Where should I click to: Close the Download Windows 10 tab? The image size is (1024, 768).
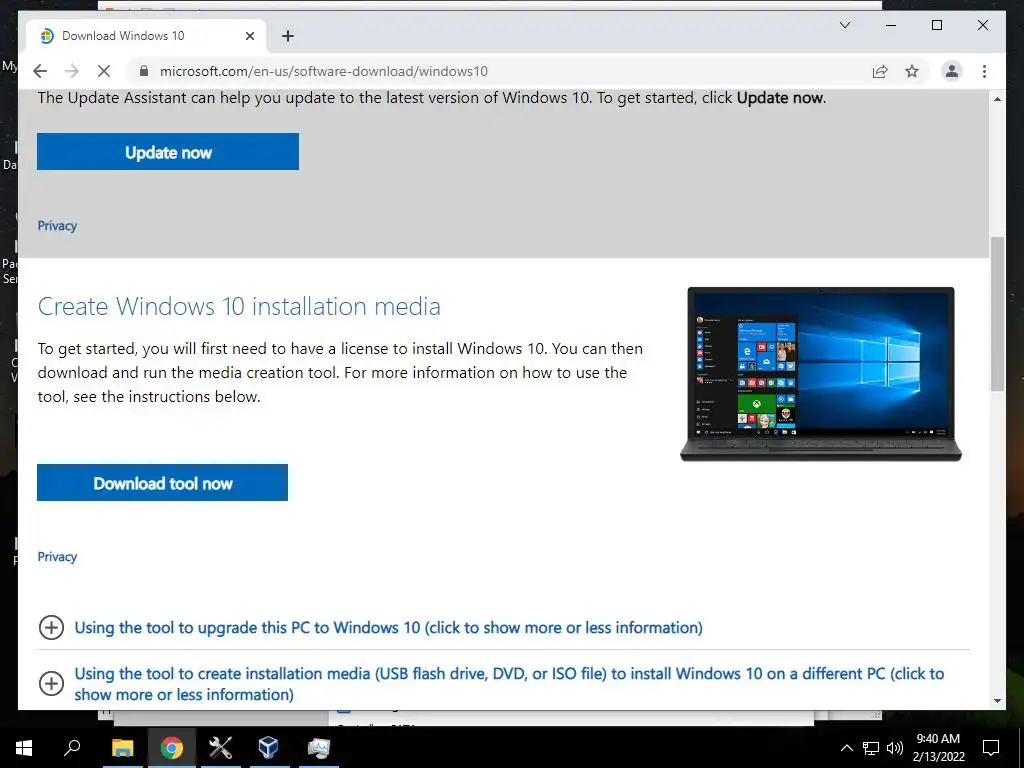tap(250, 36)
